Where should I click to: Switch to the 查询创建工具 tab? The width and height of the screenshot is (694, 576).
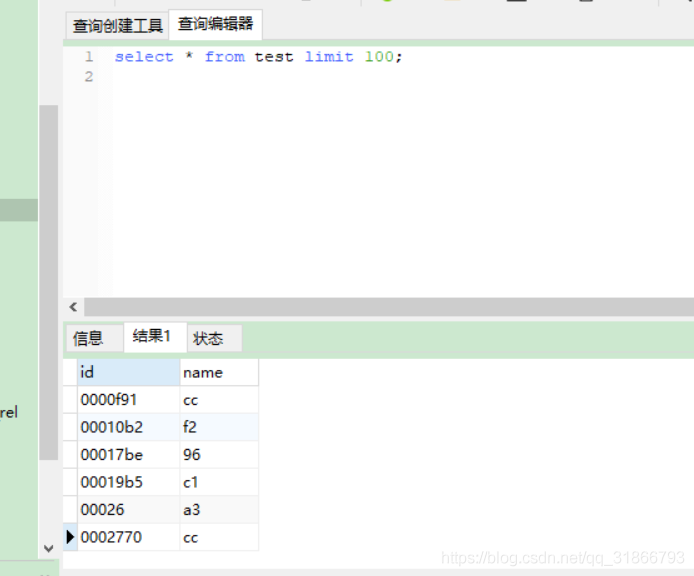pyautogui.click(x=117, y=26)
